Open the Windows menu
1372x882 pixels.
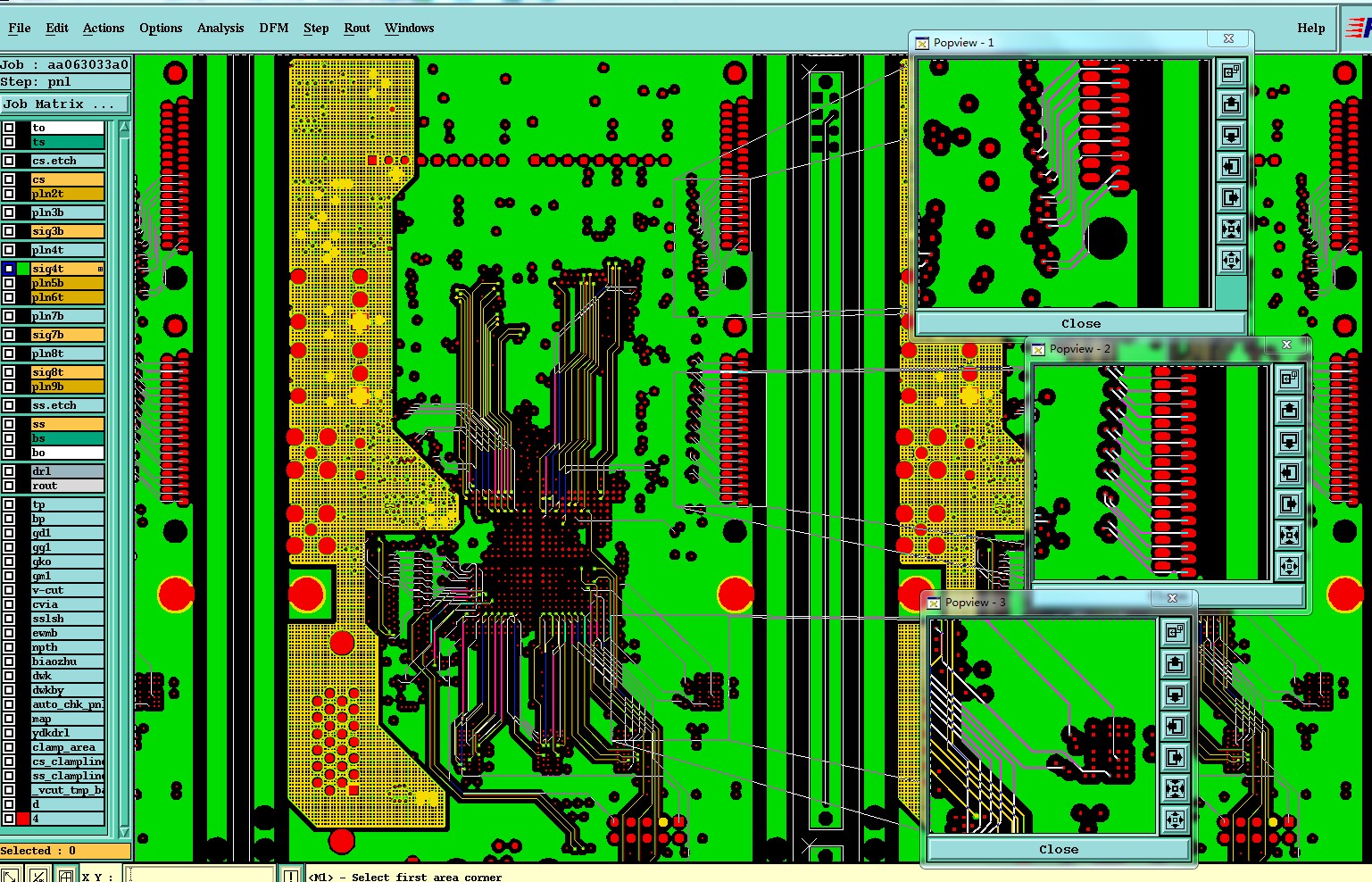pyautogui.click(x=410, y=28)
